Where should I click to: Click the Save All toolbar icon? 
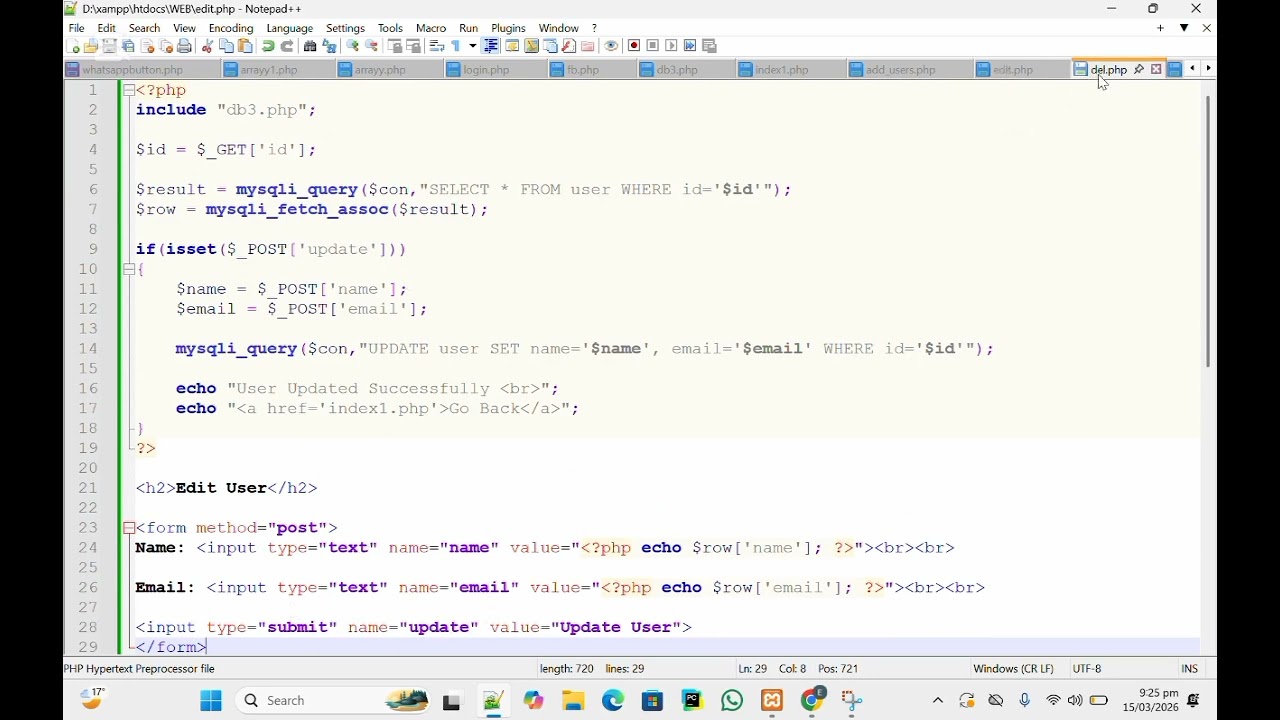(128, 46)
